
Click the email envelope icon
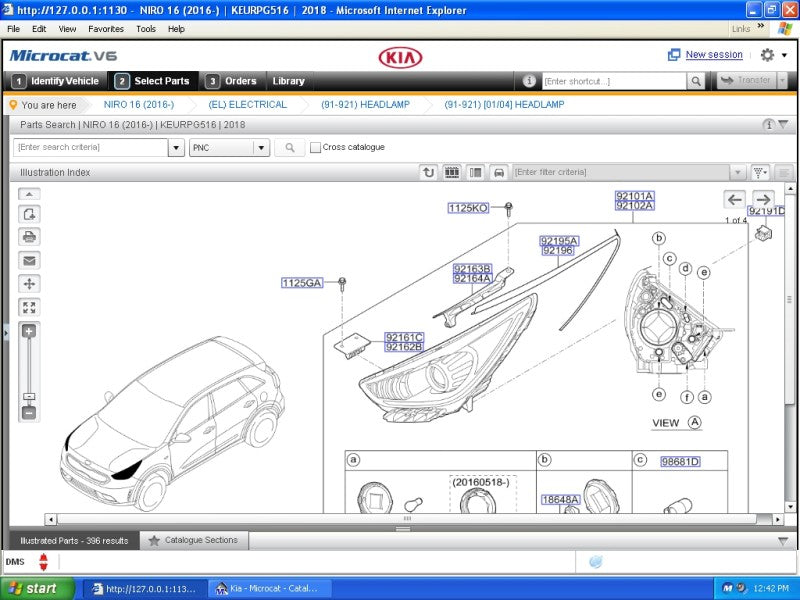pos(27,261)
